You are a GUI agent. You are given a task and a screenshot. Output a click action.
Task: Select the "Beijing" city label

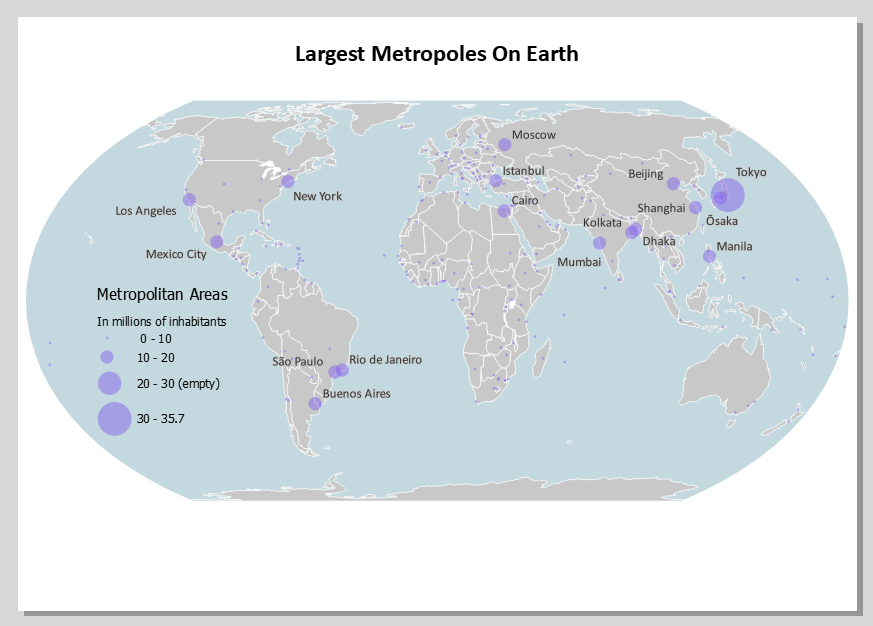point(646,174)
